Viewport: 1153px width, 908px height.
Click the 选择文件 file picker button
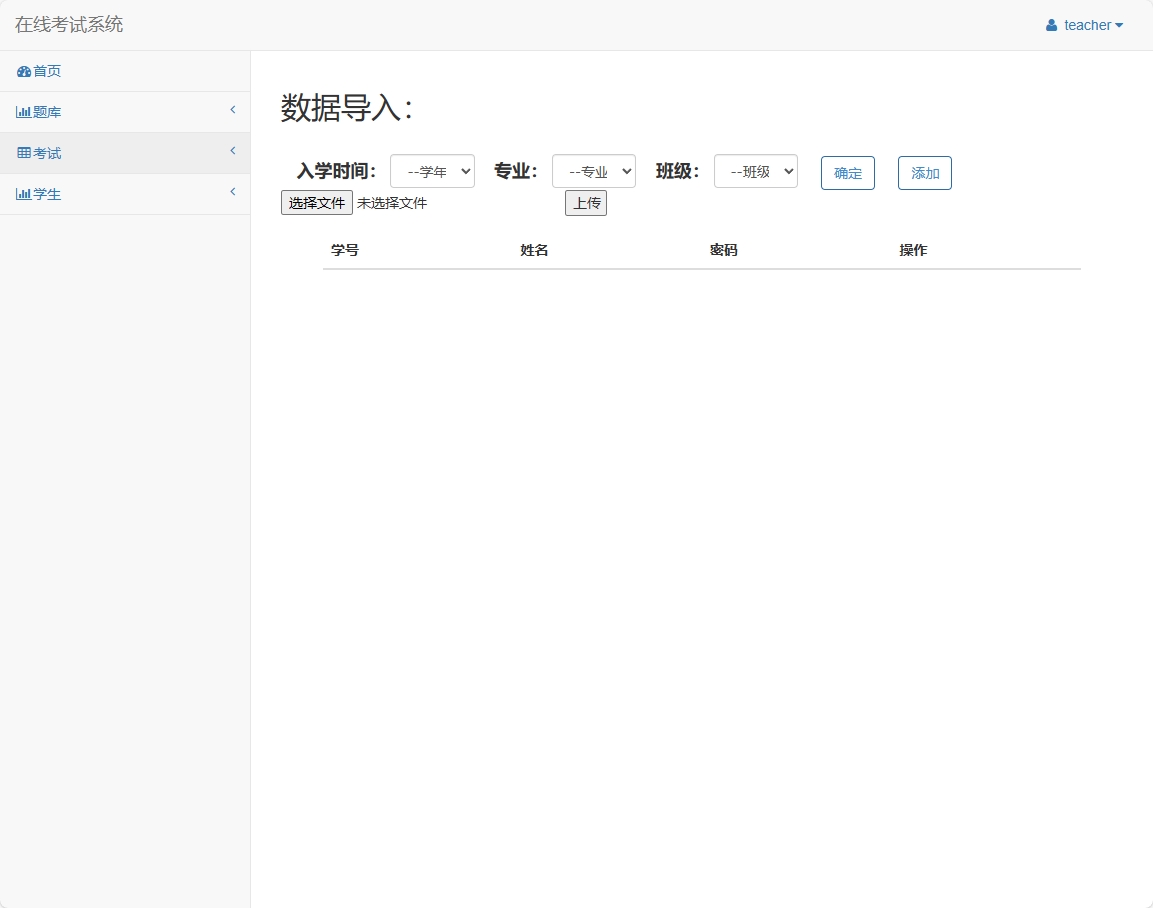pyautogui.click(x=316, y=203)
